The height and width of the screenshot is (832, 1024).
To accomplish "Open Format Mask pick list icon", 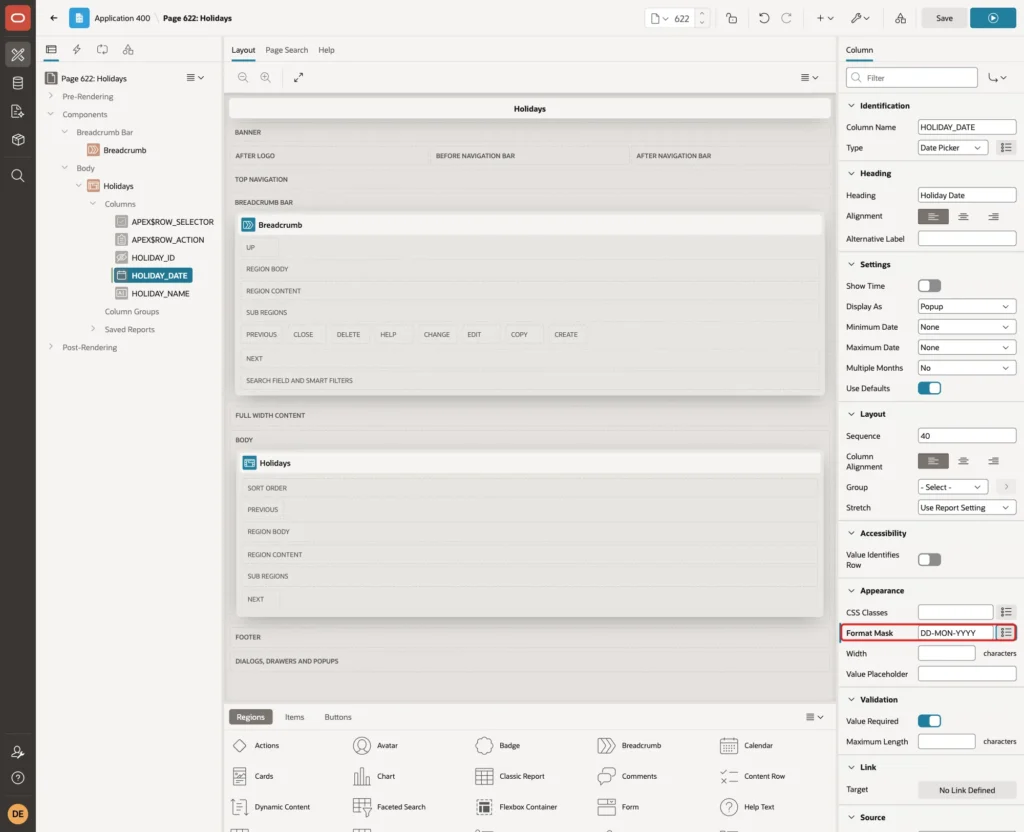I will (x=1006, y=633).
